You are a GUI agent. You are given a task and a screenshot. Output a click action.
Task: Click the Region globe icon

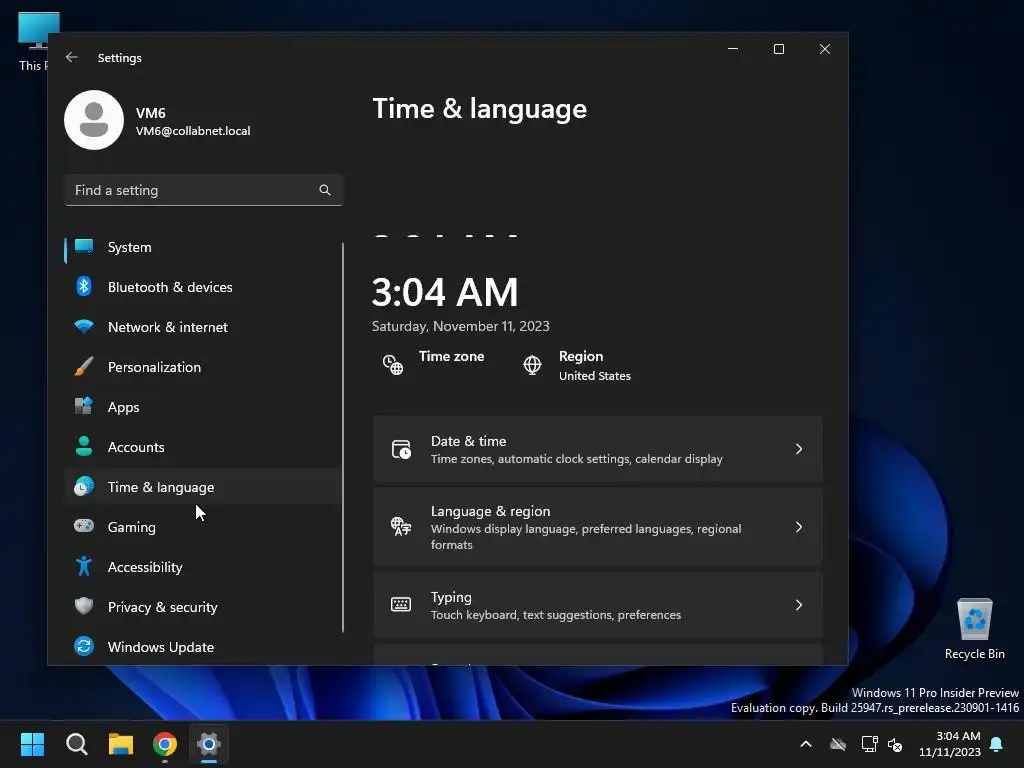pos(532,364)
